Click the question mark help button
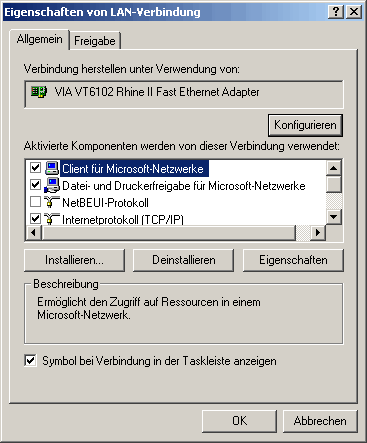 [336, 12]
